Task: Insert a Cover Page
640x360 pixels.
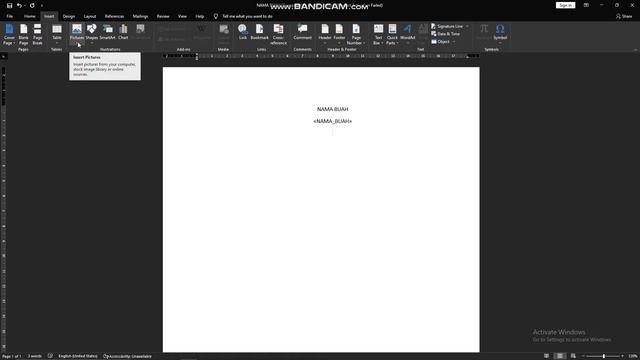Action: pos(9,34)
